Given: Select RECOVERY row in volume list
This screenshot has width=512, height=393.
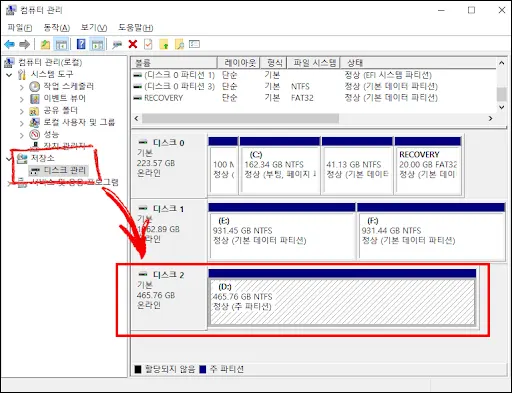Looking at the screenshot, I should click(x=313, y=98).
